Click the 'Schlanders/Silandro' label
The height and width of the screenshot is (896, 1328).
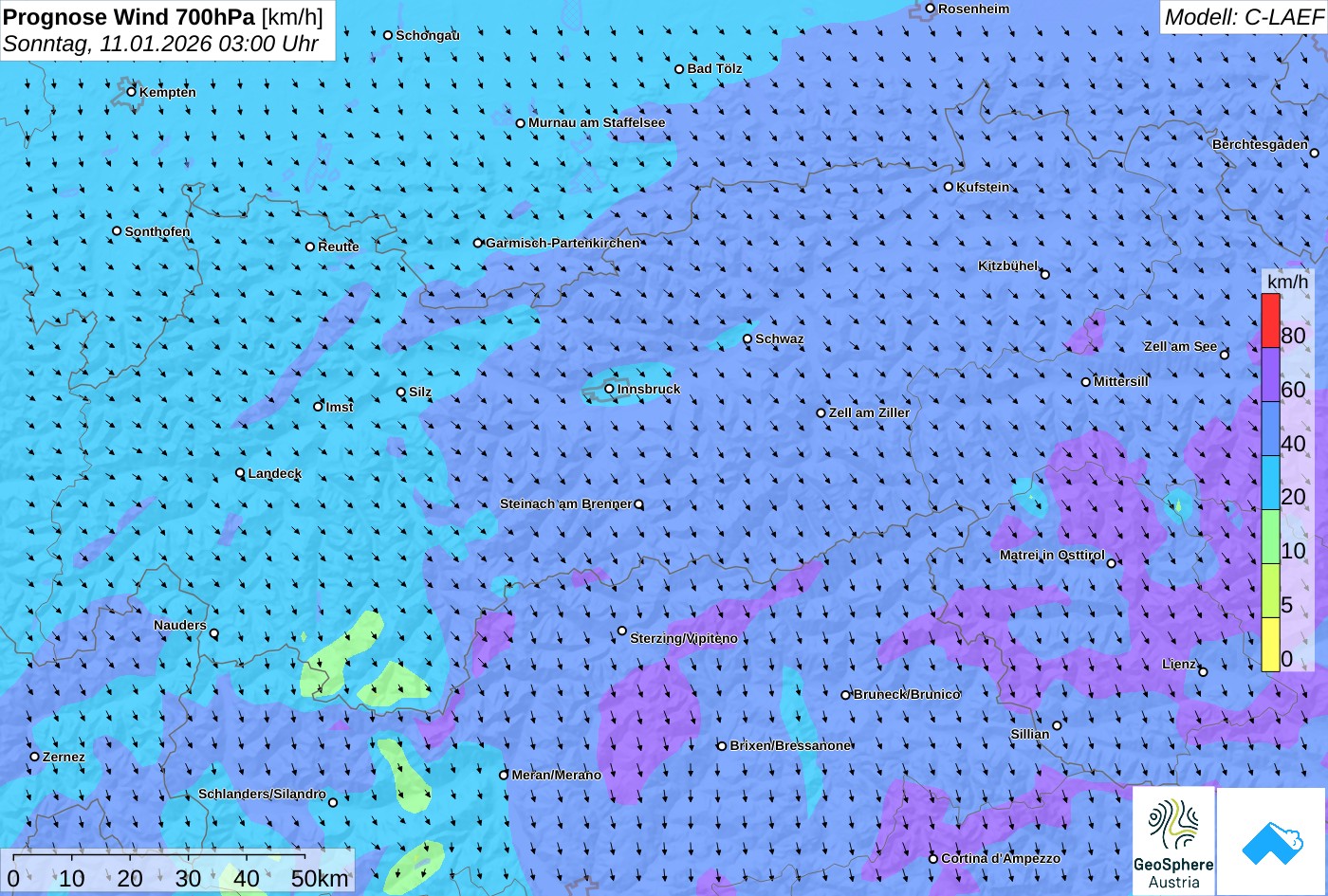(x=262, y=794)
